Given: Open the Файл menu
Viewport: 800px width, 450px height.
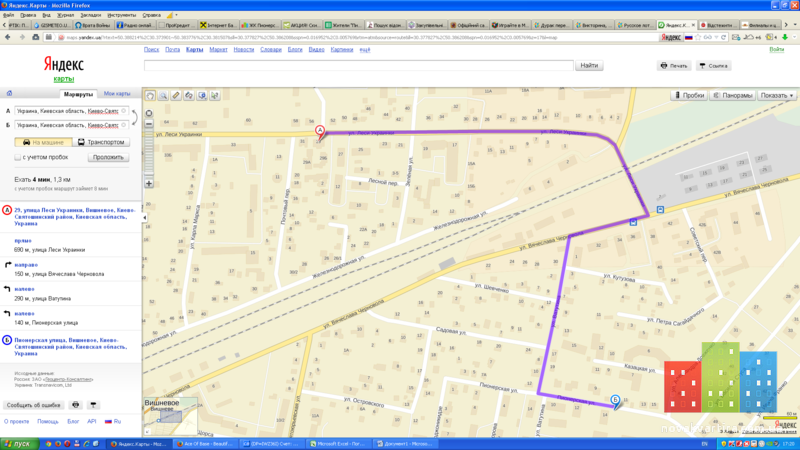Looking at the screenshot, I should tap(9, 15).
